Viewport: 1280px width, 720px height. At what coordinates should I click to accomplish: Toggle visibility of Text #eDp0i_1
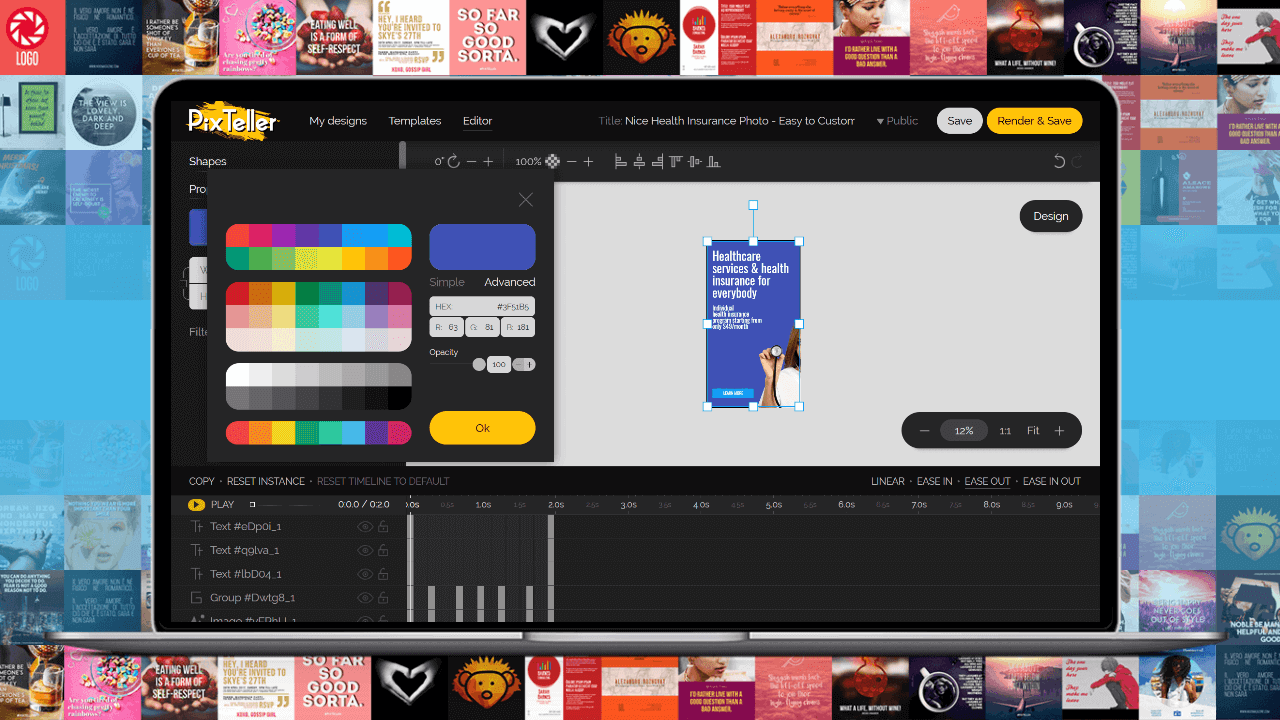(x=365, y=526)
